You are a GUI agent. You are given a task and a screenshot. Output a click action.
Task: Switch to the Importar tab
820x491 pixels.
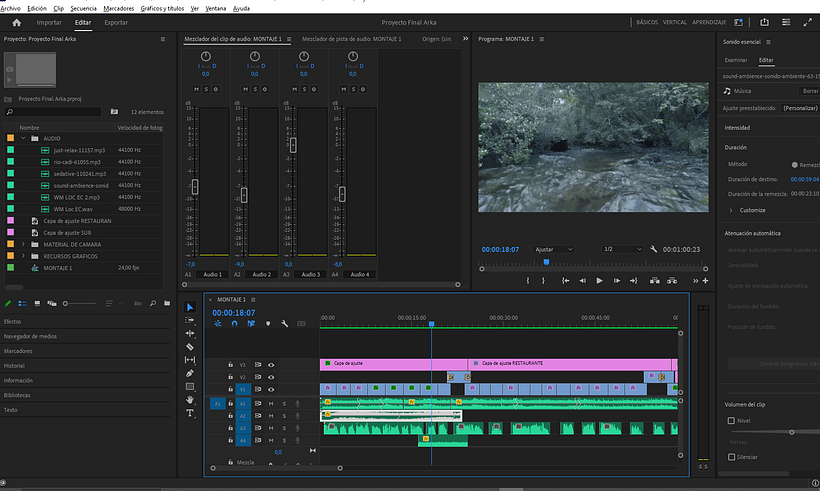coord(49,22)
